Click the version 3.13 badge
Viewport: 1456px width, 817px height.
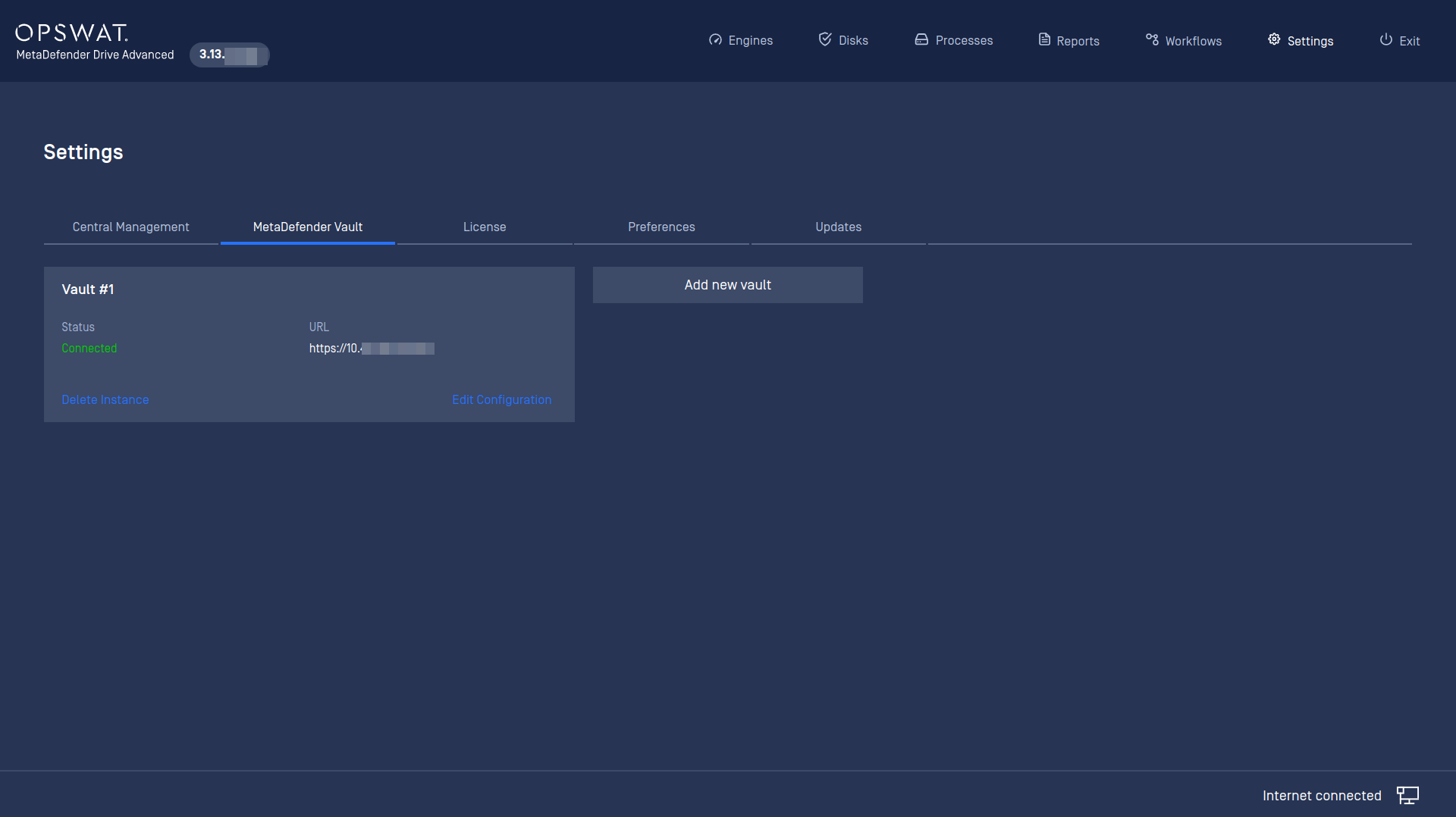pyautogui.click(x=229, y=55)
